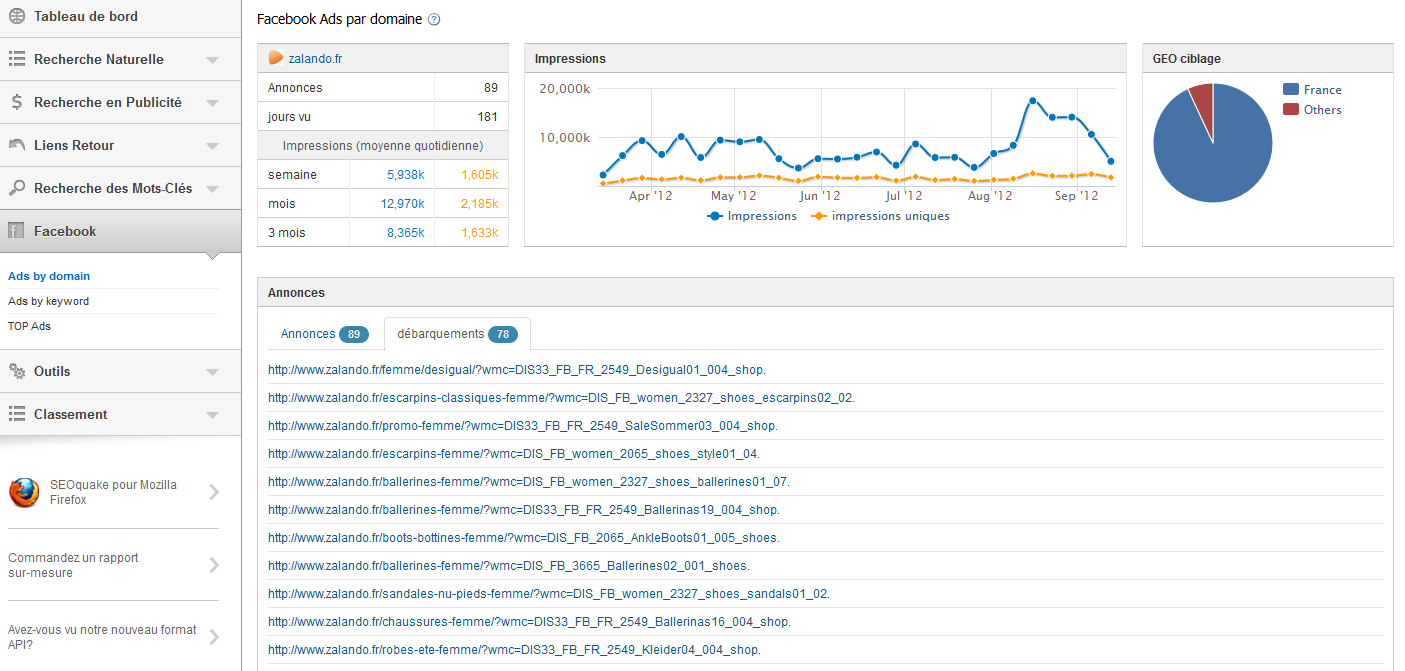The height and width of the screenshot is (671, 1405).
Task: Select Facebook section in sidebar
Action: (120, 231)
